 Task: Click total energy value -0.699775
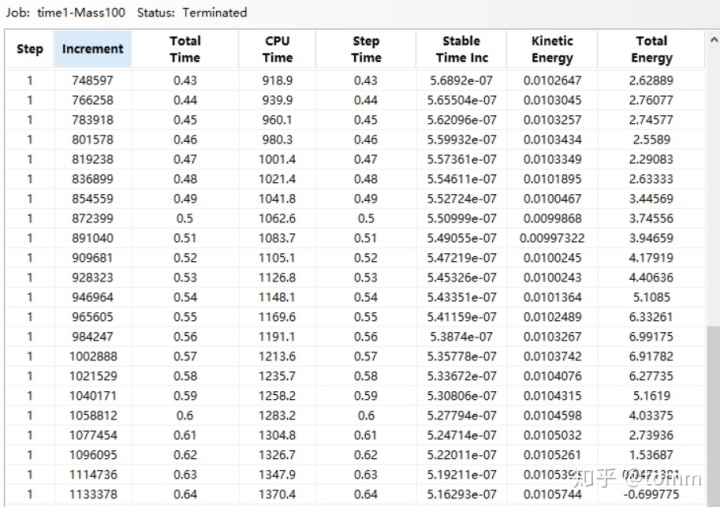(x=651, y=495)
